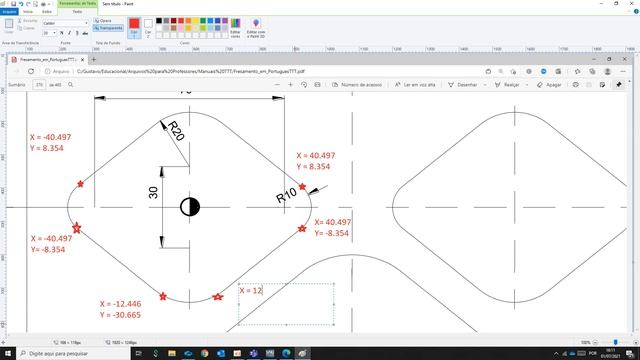Click the browser refresh button
This screenshot has height=360, width=640.
(x=31, y=71)
